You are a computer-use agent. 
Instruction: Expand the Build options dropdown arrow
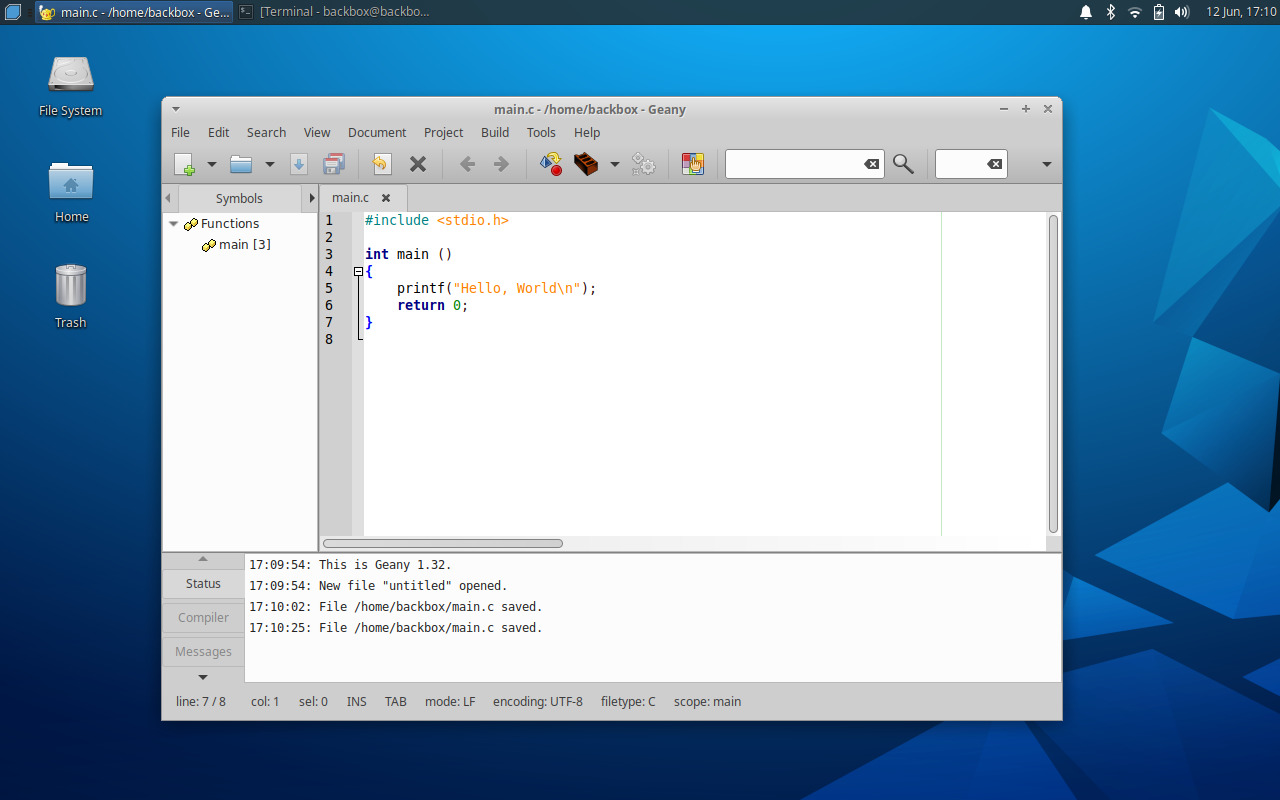(x=615, y=164)
